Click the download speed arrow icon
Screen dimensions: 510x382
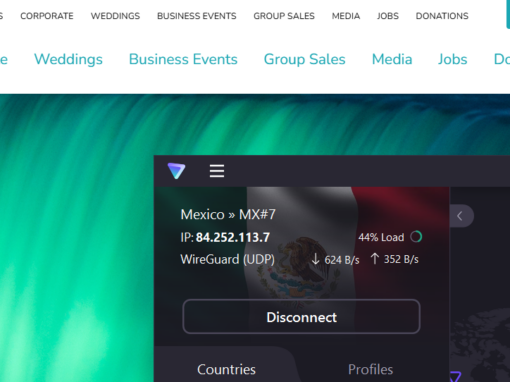click(315, 259)
